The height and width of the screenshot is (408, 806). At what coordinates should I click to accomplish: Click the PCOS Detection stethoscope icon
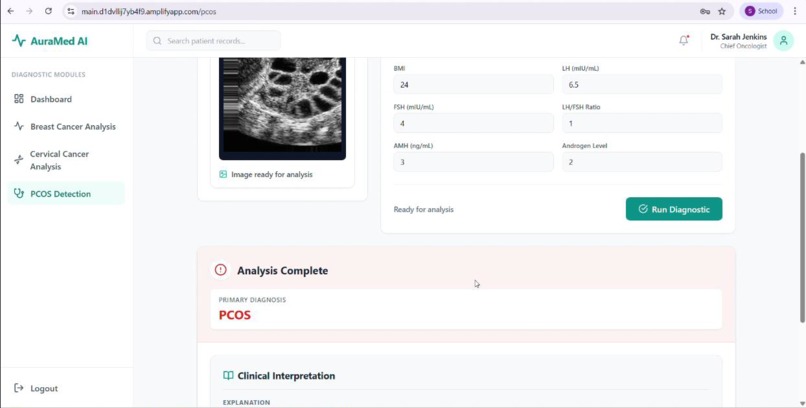pos(19,193)
